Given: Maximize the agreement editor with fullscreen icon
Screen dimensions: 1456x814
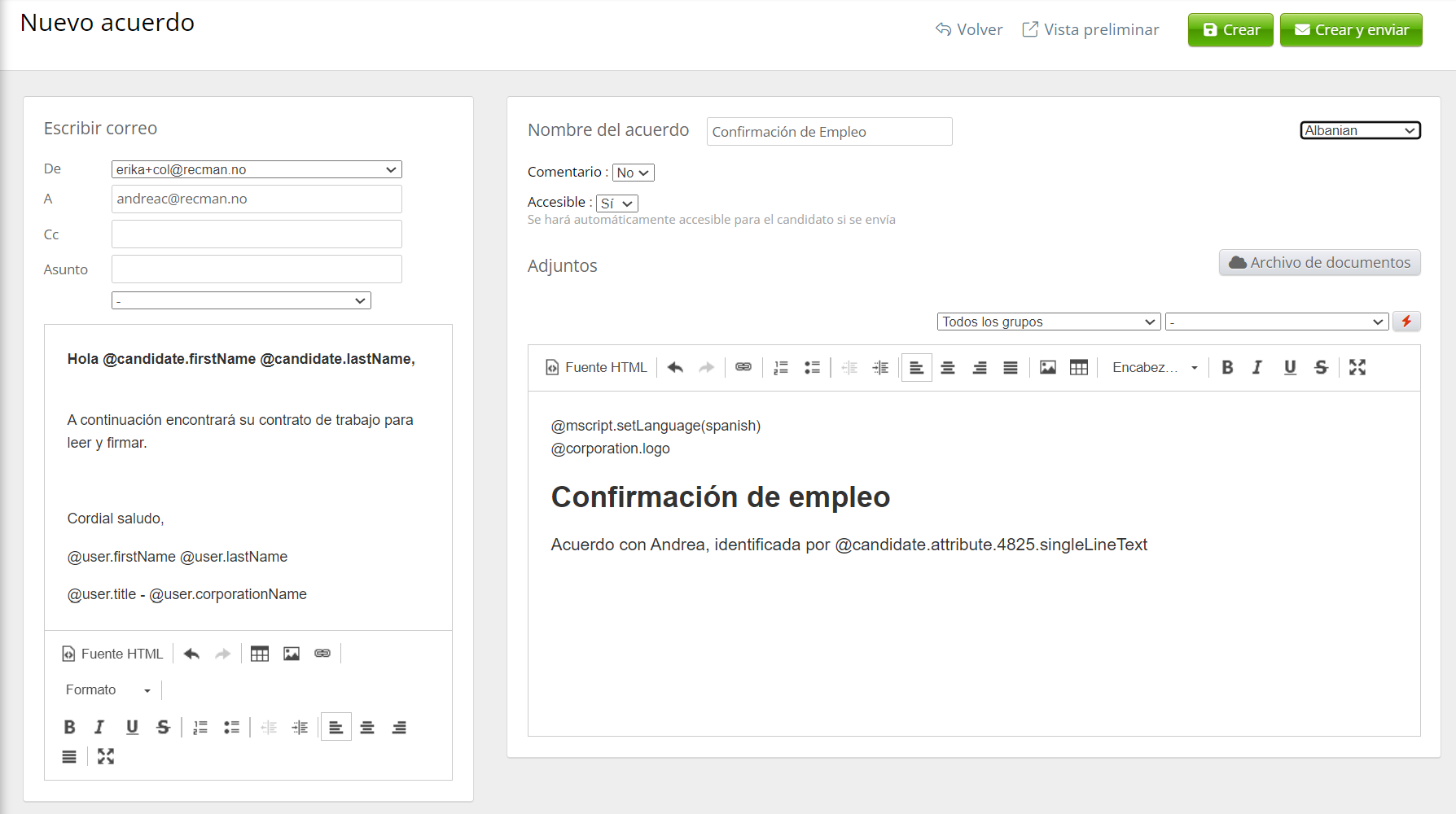Looking at the screenshot, I should [x=1357, y=367].
